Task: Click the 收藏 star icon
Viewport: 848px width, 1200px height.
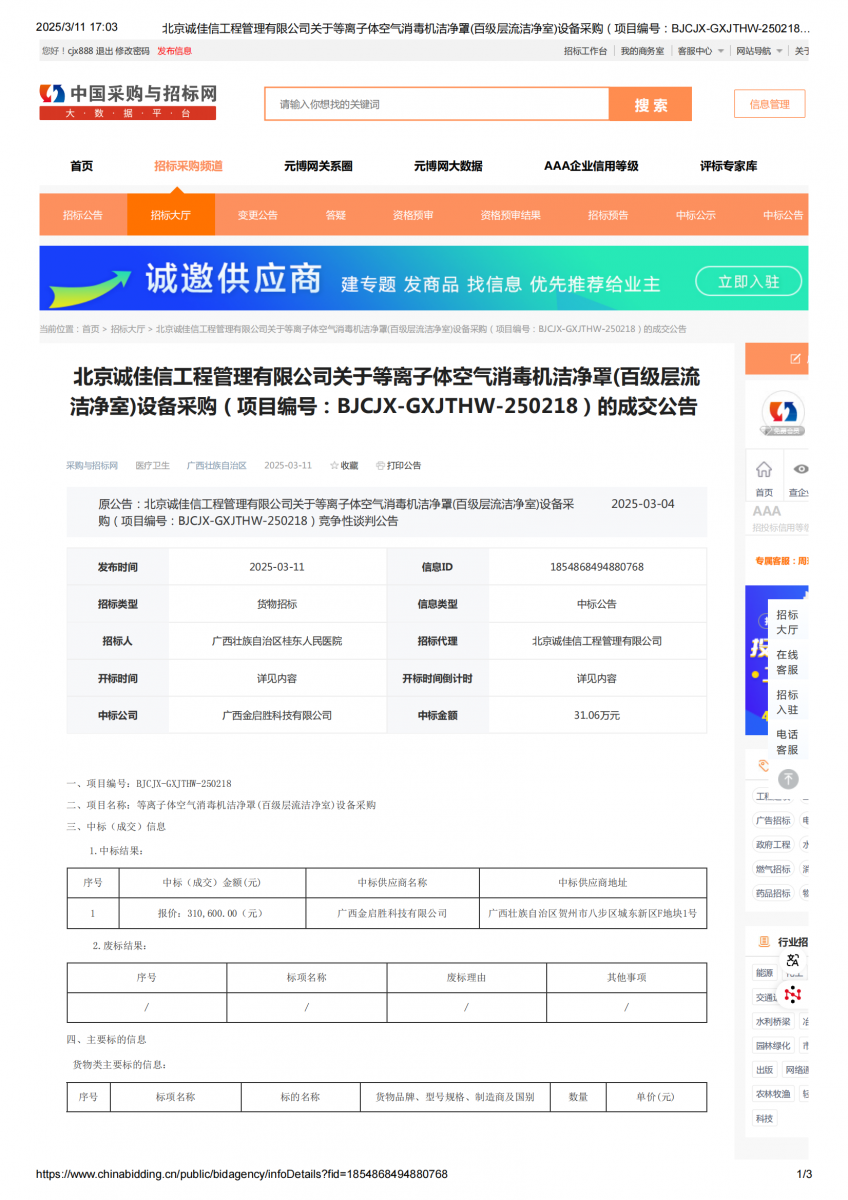Action: (335, 466)
